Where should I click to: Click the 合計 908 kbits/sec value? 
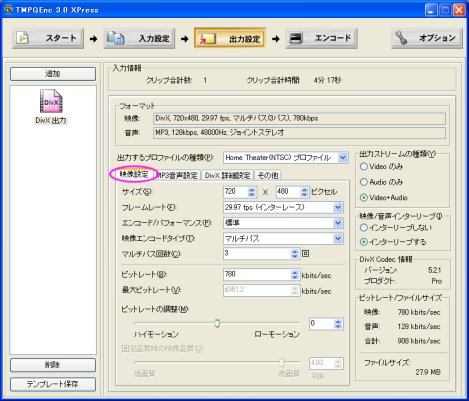click(x=419, y=341)
